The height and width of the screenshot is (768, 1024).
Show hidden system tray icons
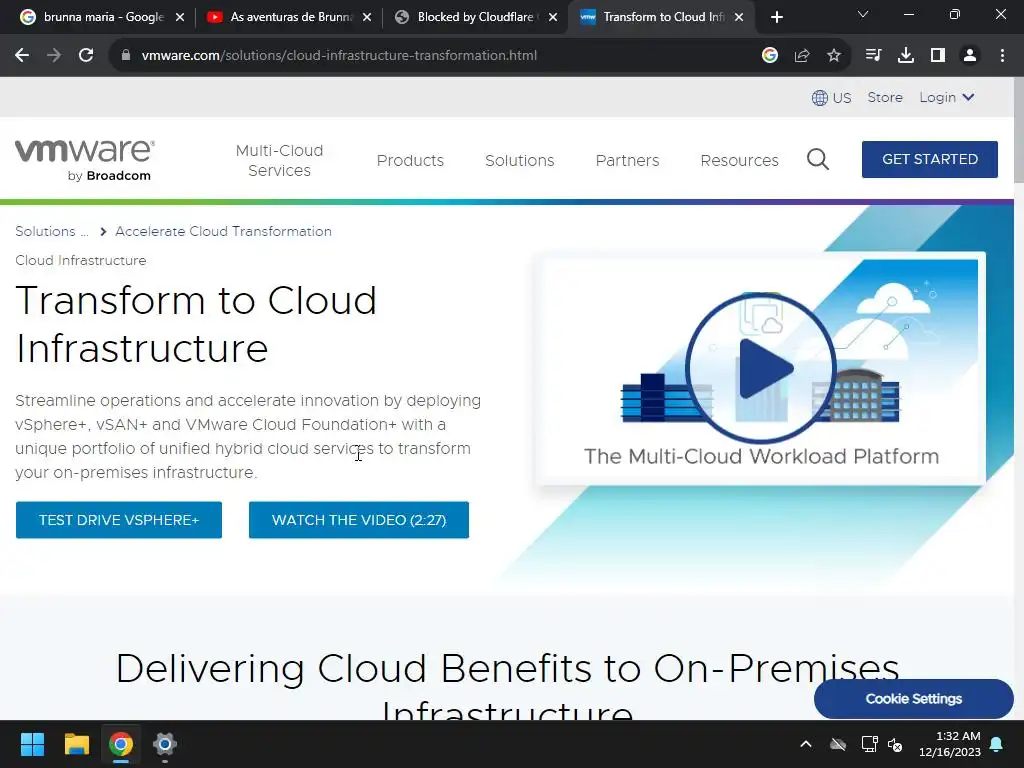[806, 744]
